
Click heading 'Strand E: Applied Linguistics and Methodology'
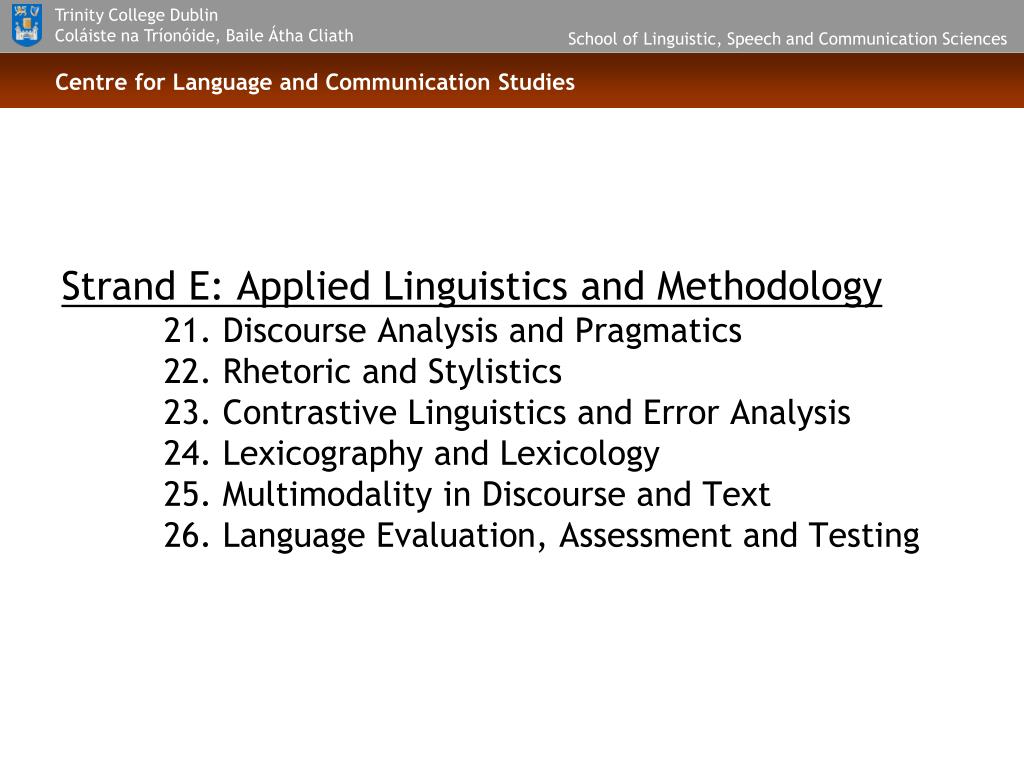(x=472, y=287)
